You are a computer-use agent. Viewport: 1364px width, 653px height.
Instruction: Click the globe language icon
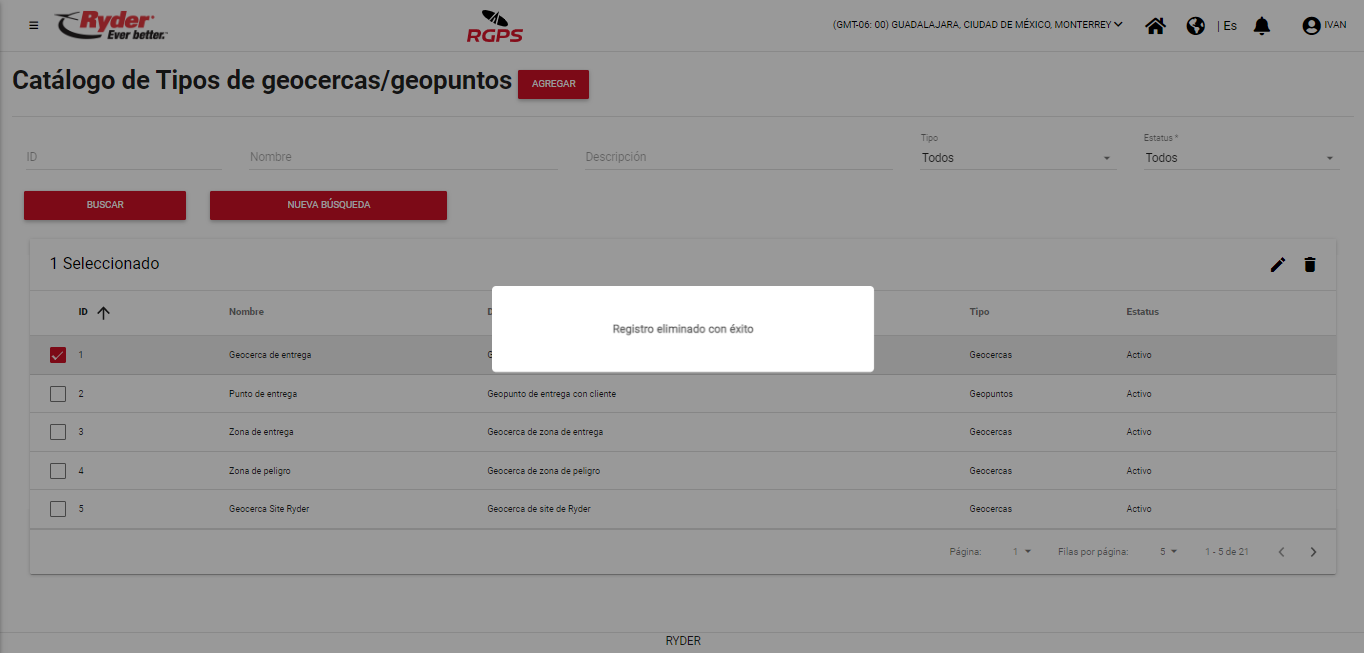pyautogui.click(x=1195, y=26)
